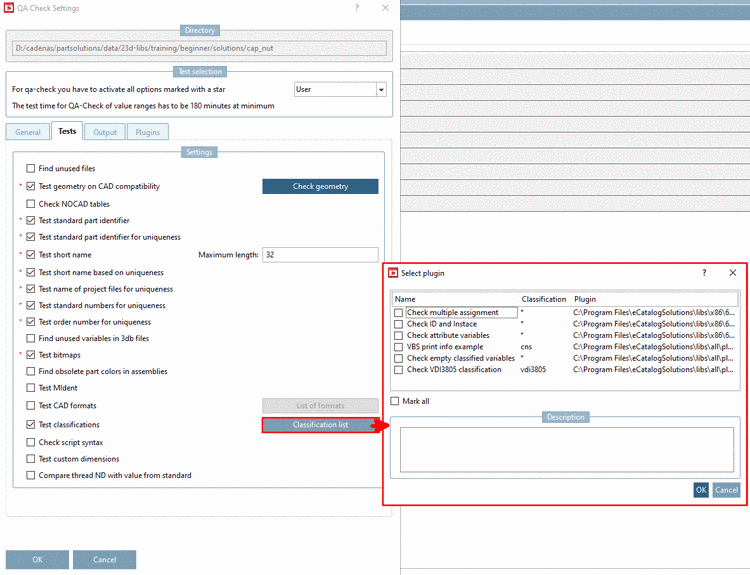Image resolution: width=750 pixels, height=575 pixels.
Task: Enable Check NOCAD tables option
Action: (x=31, y=204)
